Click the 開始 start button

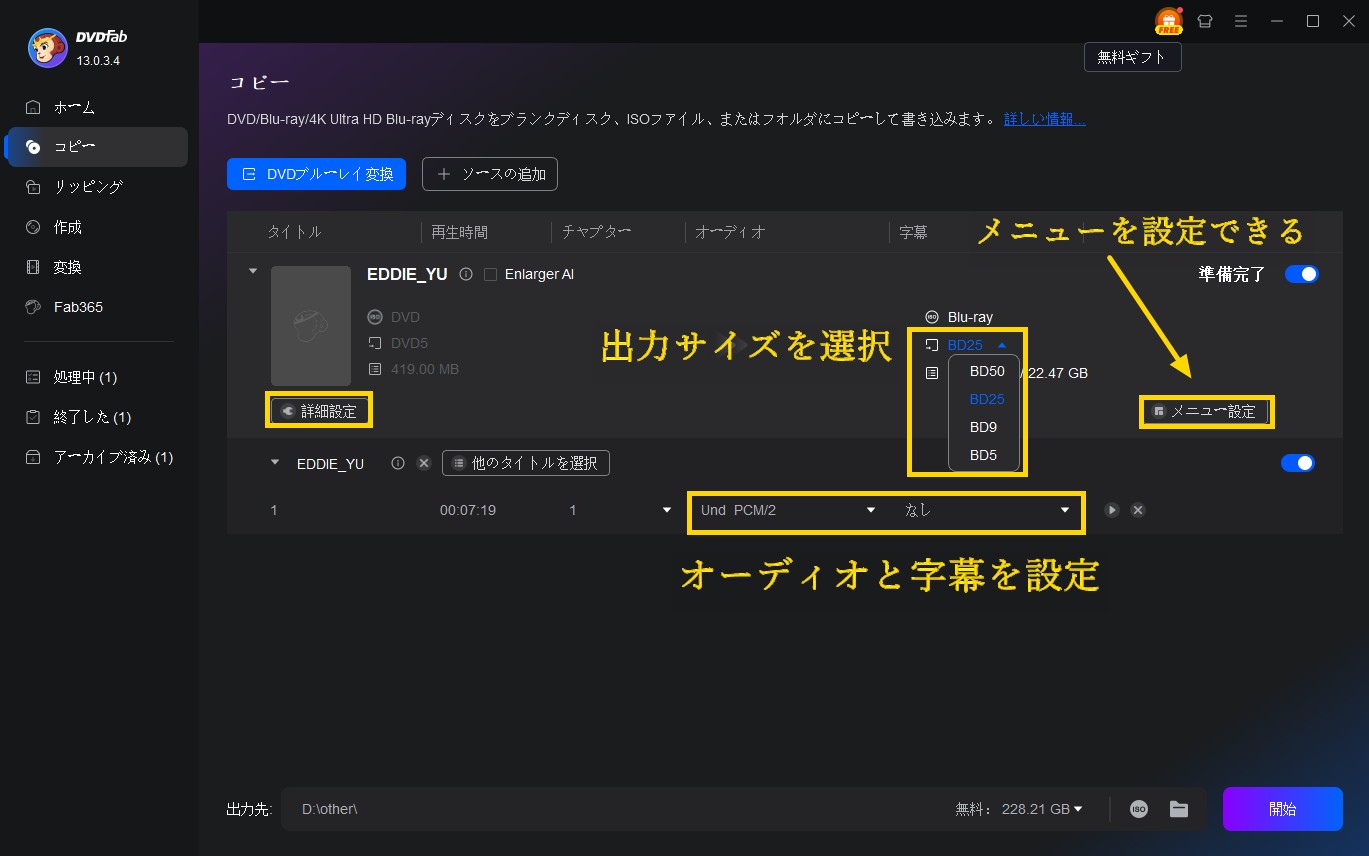point(1282,809)
